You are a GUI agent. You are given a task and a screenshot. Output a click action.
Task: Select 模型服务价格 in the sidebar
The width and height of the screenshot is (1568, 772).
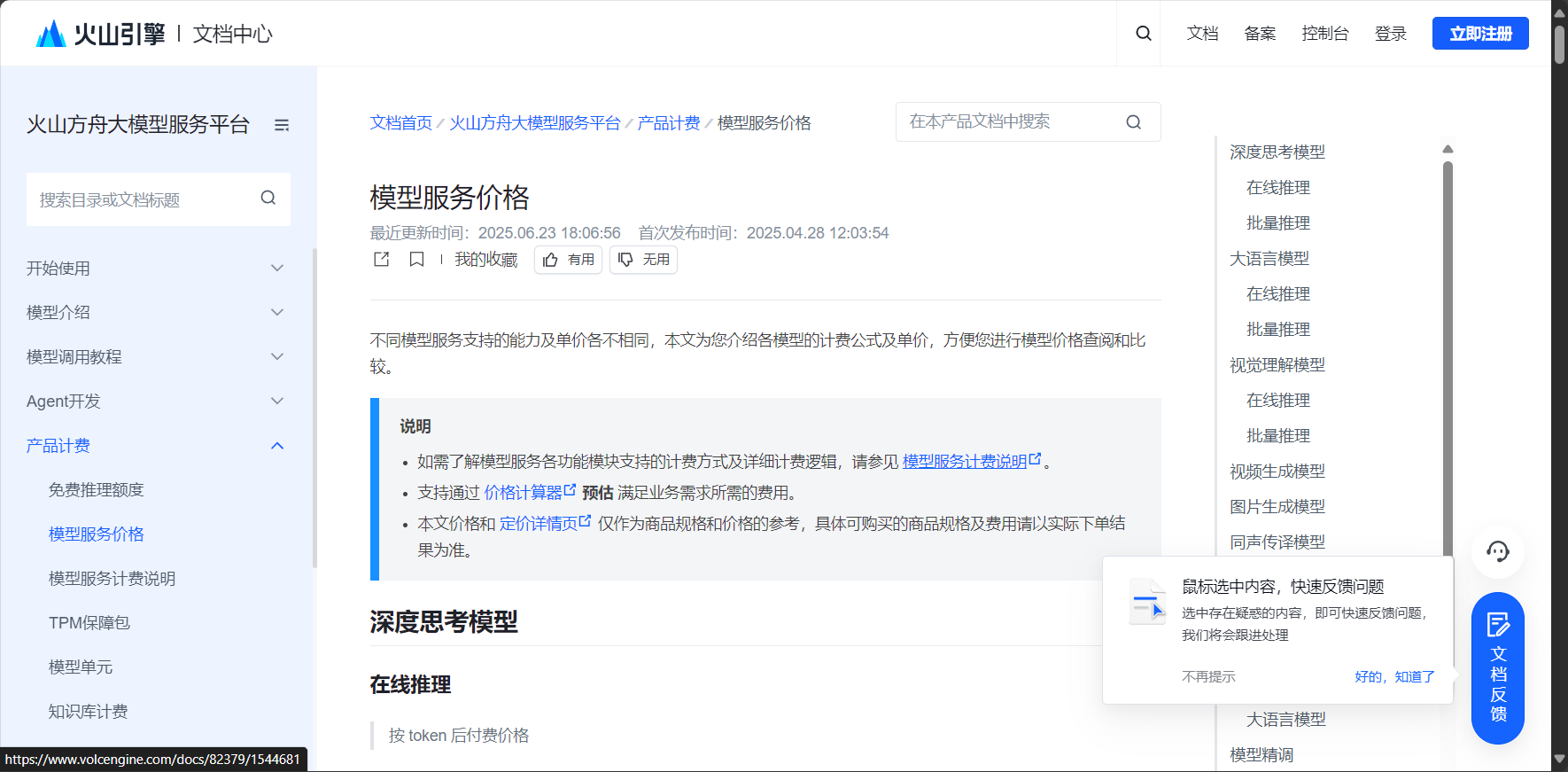click(x=96, y=534)
